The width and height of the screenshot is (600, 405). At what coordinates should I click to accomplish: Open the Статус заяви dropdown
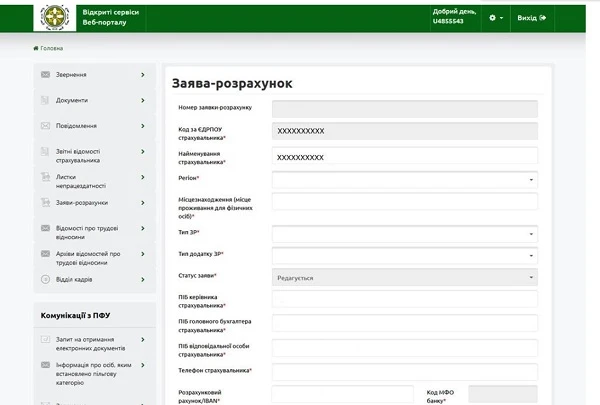click(404, 277)
